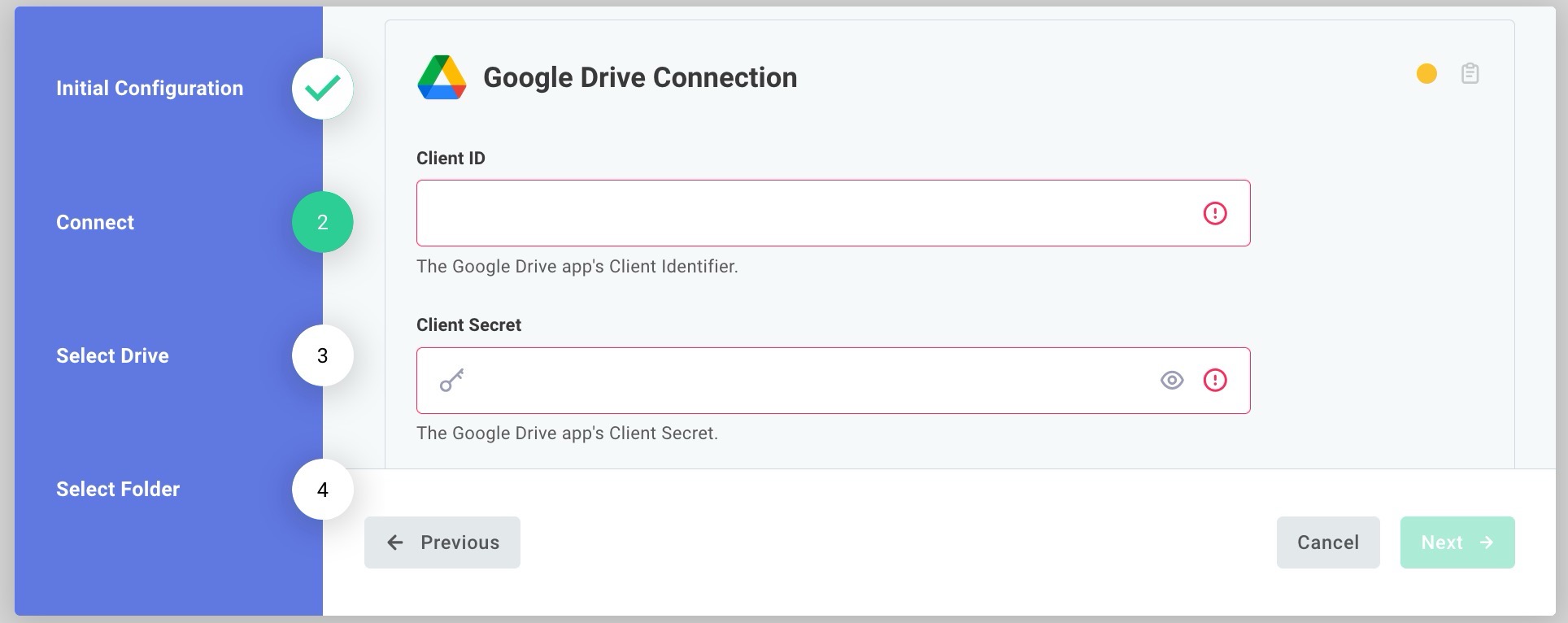Open the Select Drive step label
Viewport: 1568px width, 623px height.
pos(112,355)
